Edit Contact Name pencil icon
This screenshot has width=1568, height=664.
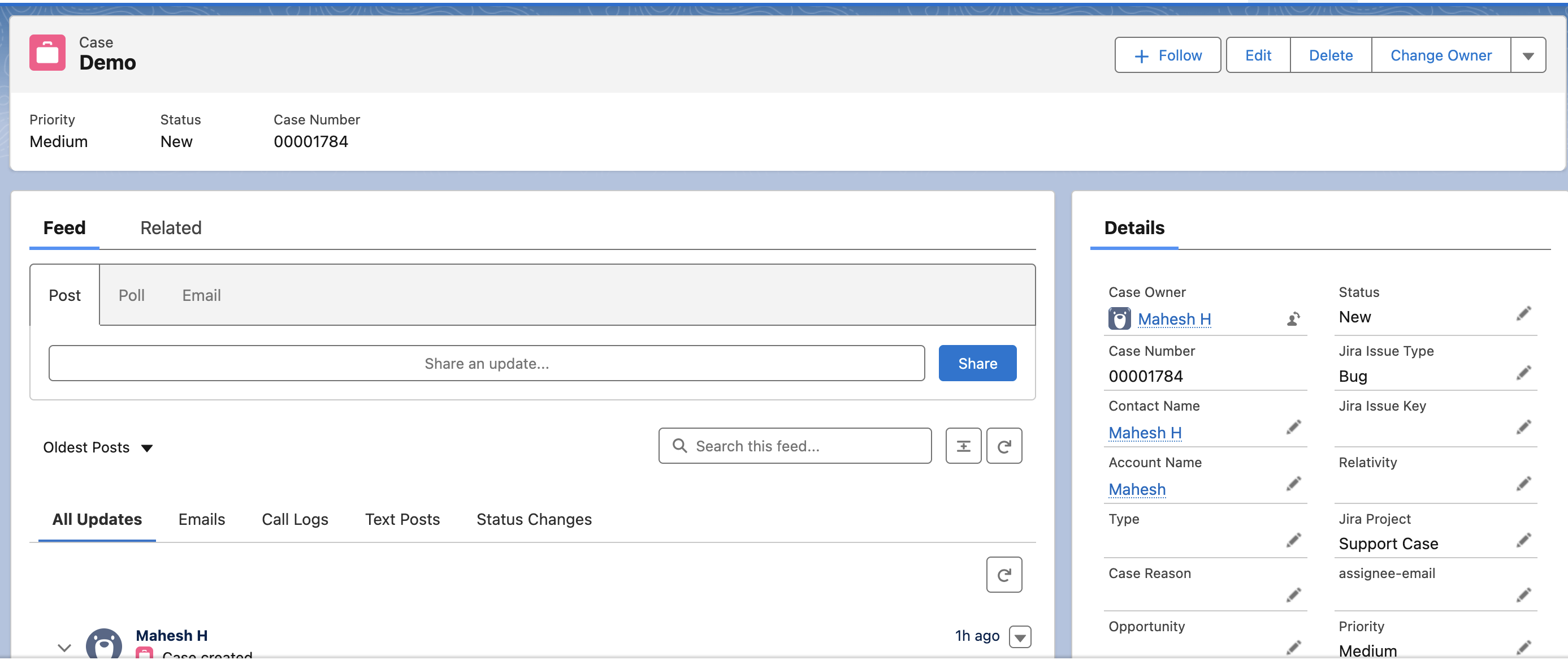[1293, 428]
